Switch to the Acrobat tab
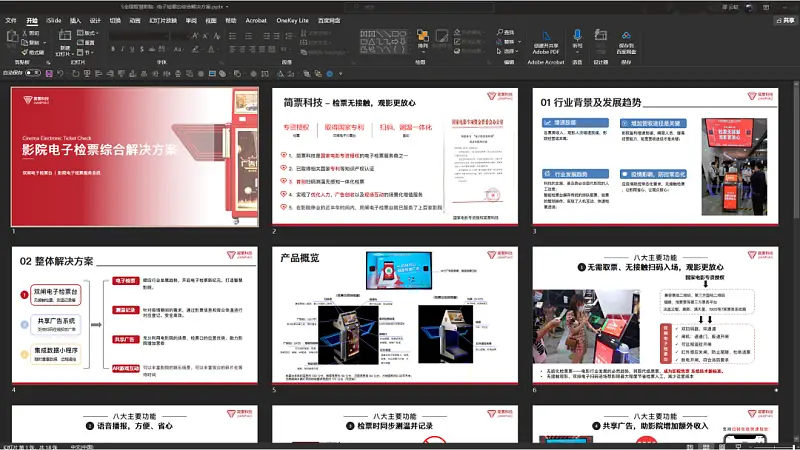 256,20
